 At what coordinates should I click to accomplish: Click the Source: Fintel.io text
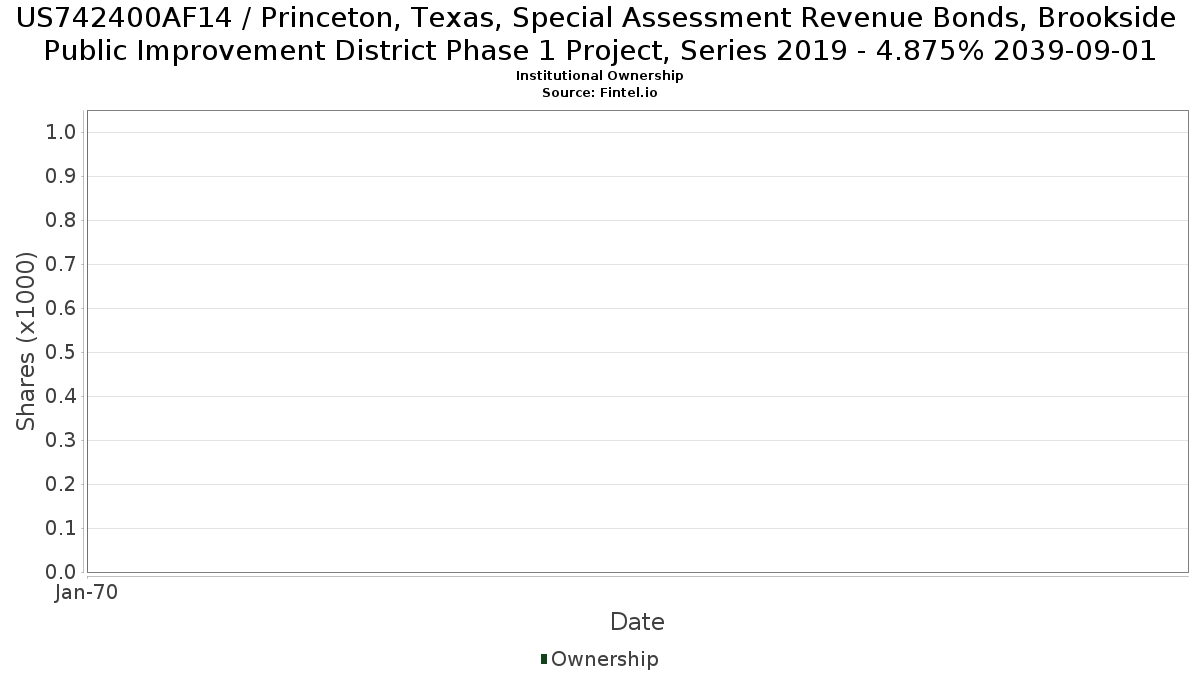600,92
